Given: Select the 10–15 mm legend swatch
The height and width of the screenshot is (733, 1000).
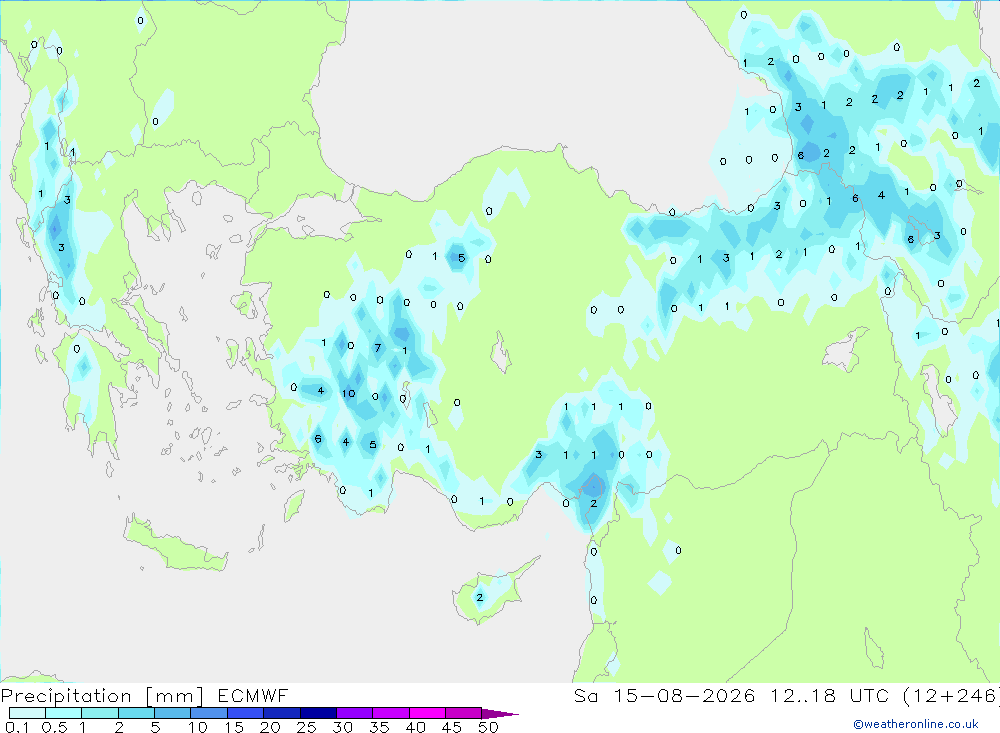Looking at the screenshot, I should coord(209,713).
